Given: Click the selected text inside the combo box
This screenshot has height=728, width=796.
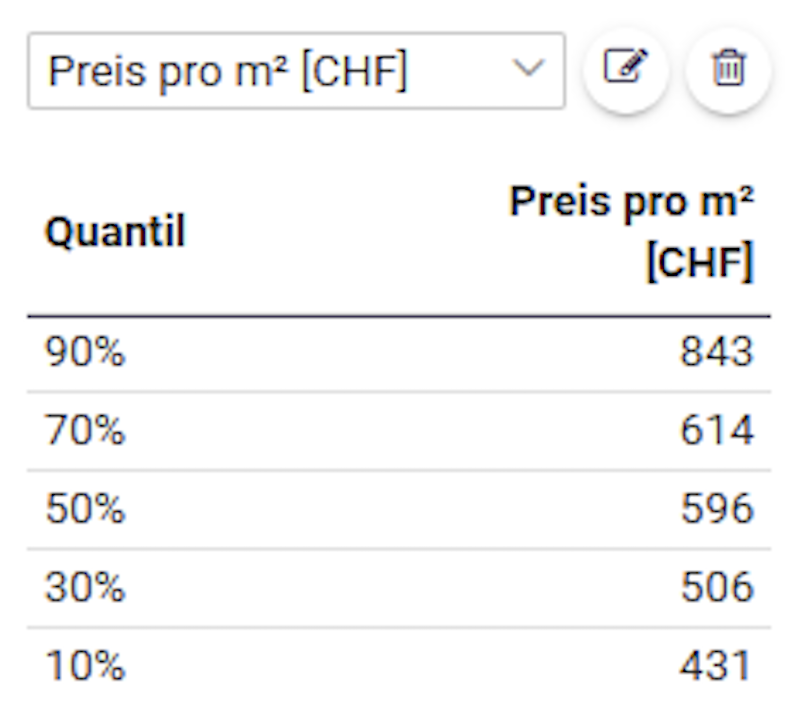Looking at the screenshot, I should (228, 71).
